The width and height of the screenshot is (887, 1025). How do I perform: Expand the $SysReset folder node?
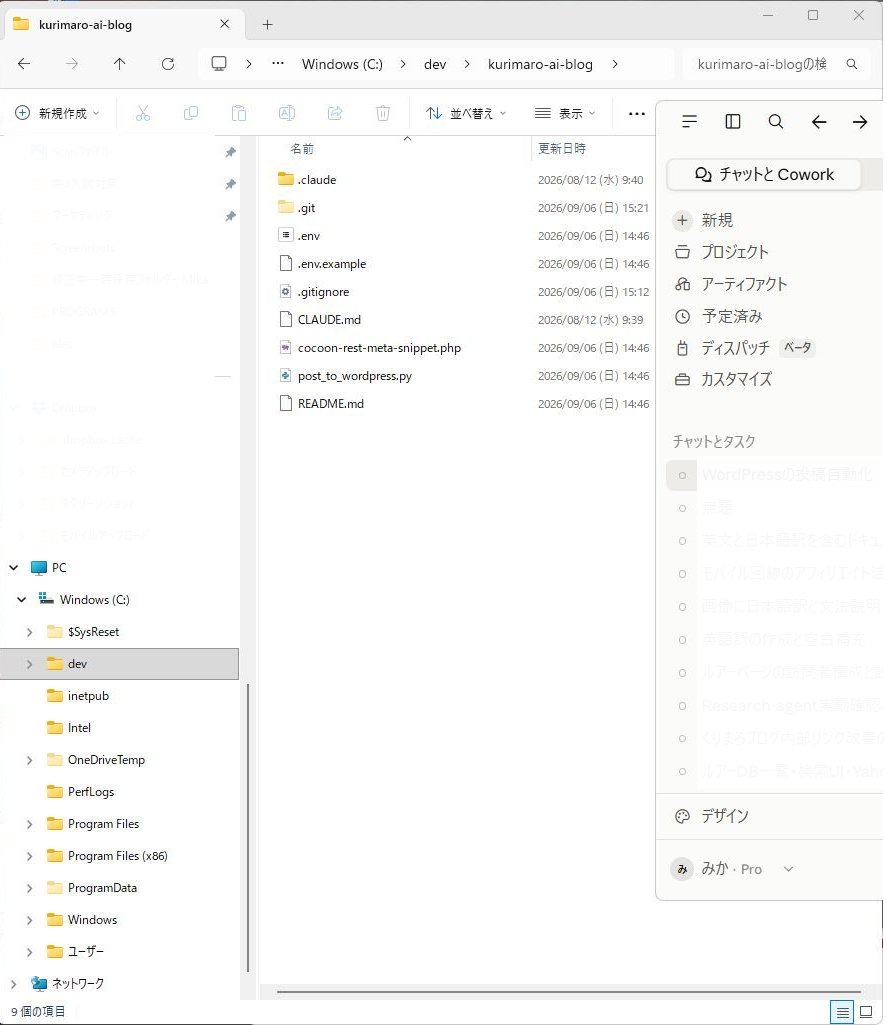[x=29, y=631]
